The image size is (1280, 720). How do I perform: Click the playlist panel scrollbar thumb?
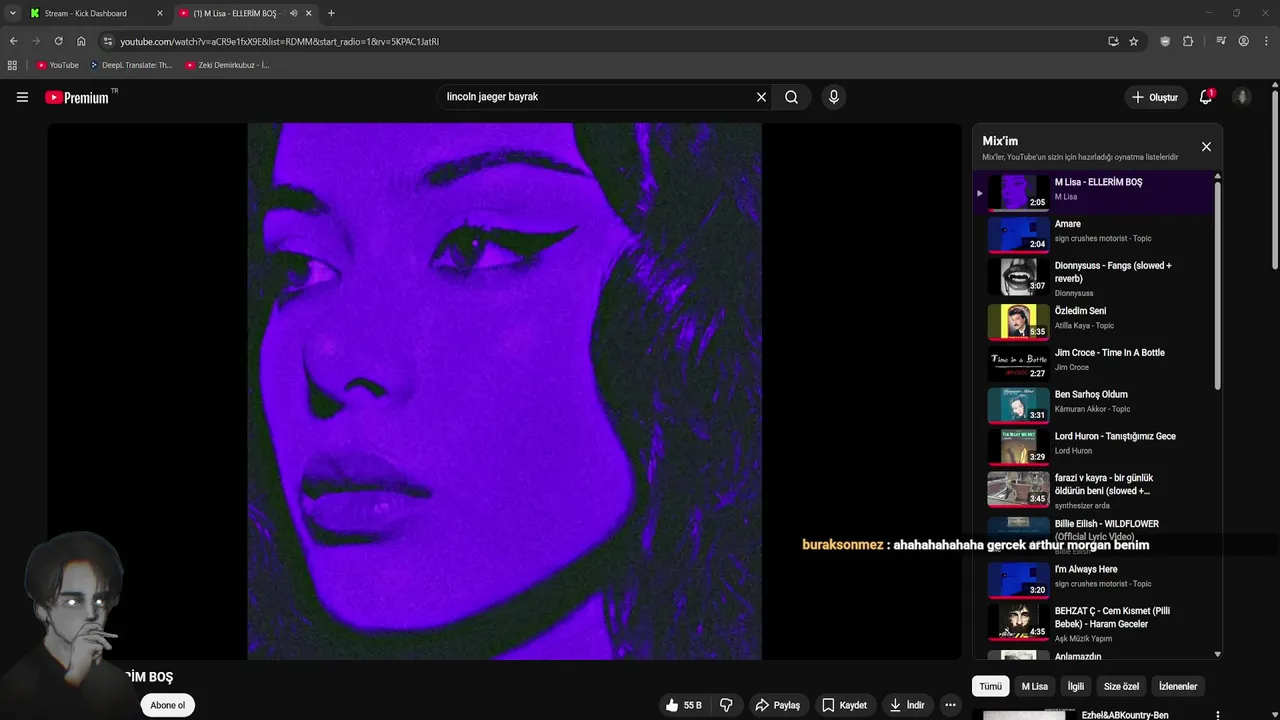[x=1217, y=285]
